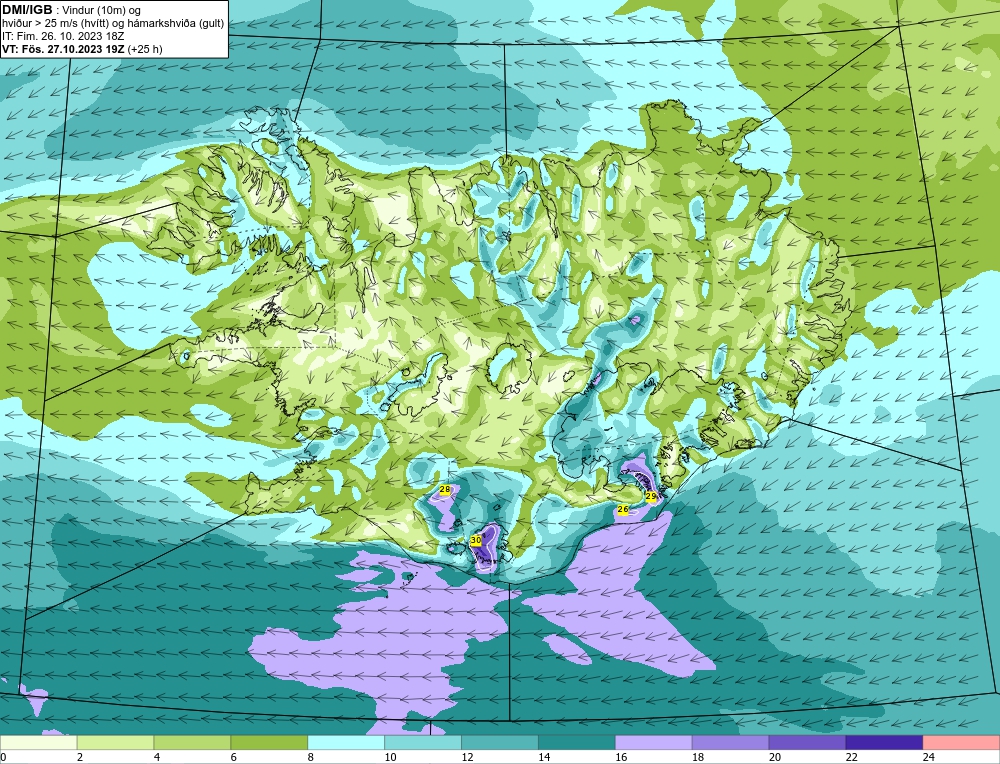Click the legend scale number 16
This screenshot has width=1000, height=764.
pos(621,757)
